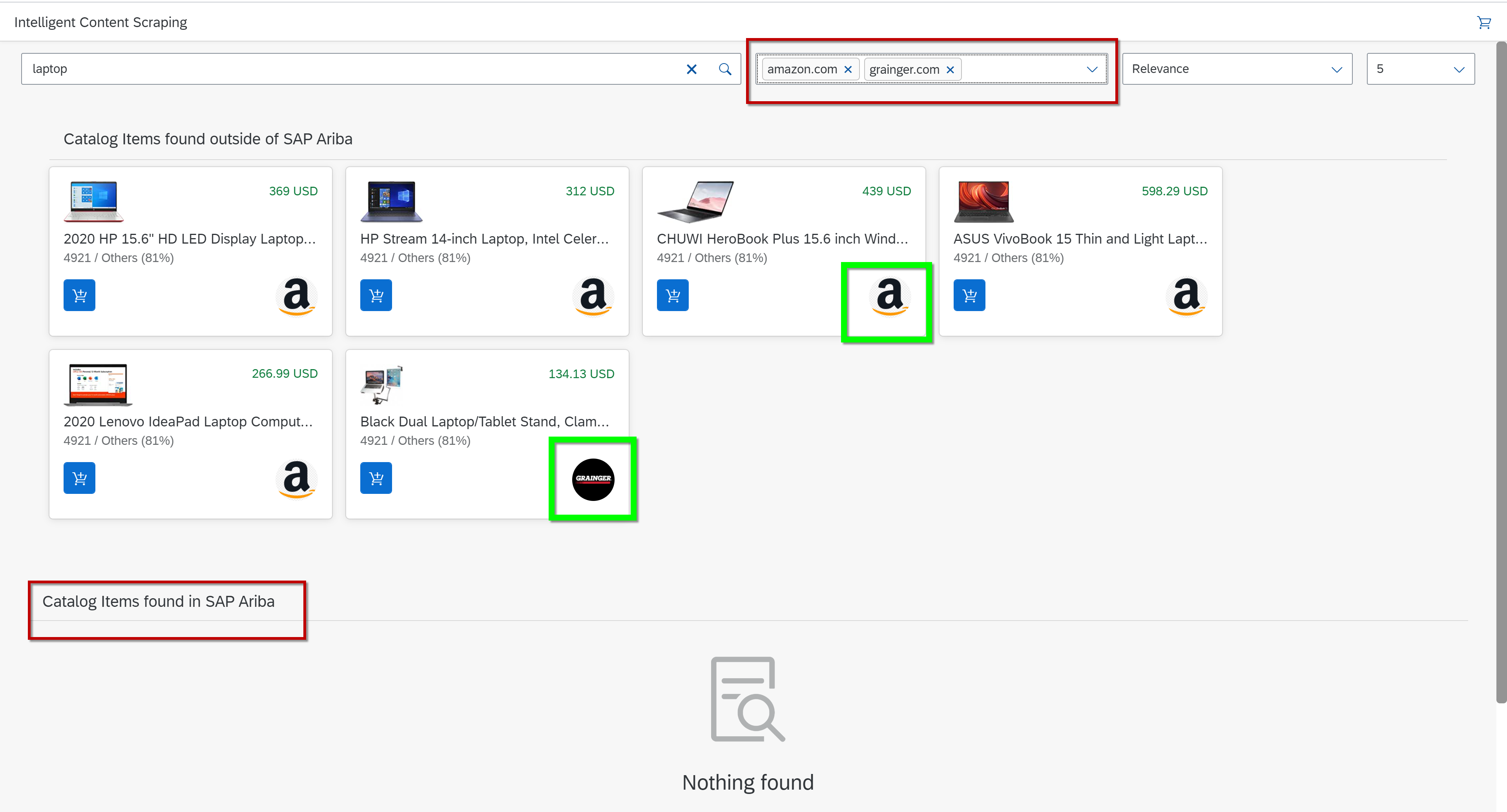This screenshot has width=1507, height=812.
Task: Expand the website sources dropdown
Action: pos(1092,69)
